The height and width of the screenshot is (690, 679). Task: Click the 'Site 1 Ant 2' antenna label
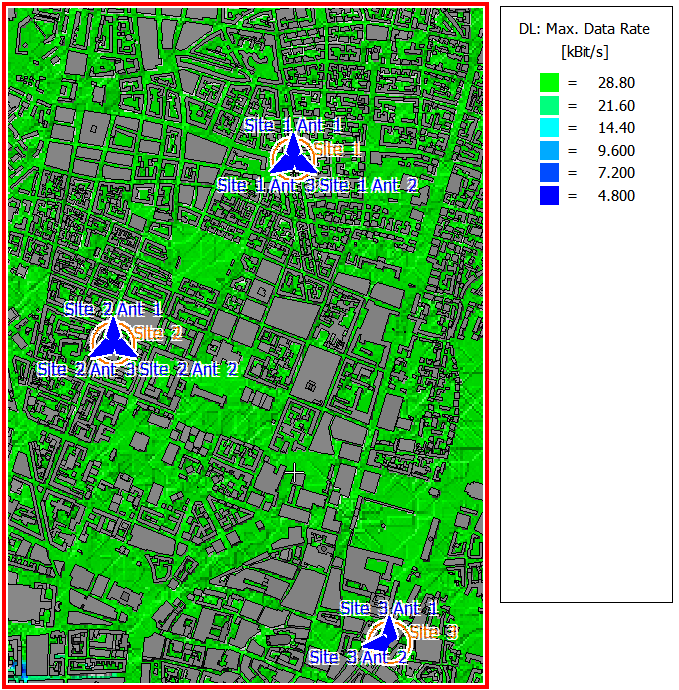tap(369, 185)
